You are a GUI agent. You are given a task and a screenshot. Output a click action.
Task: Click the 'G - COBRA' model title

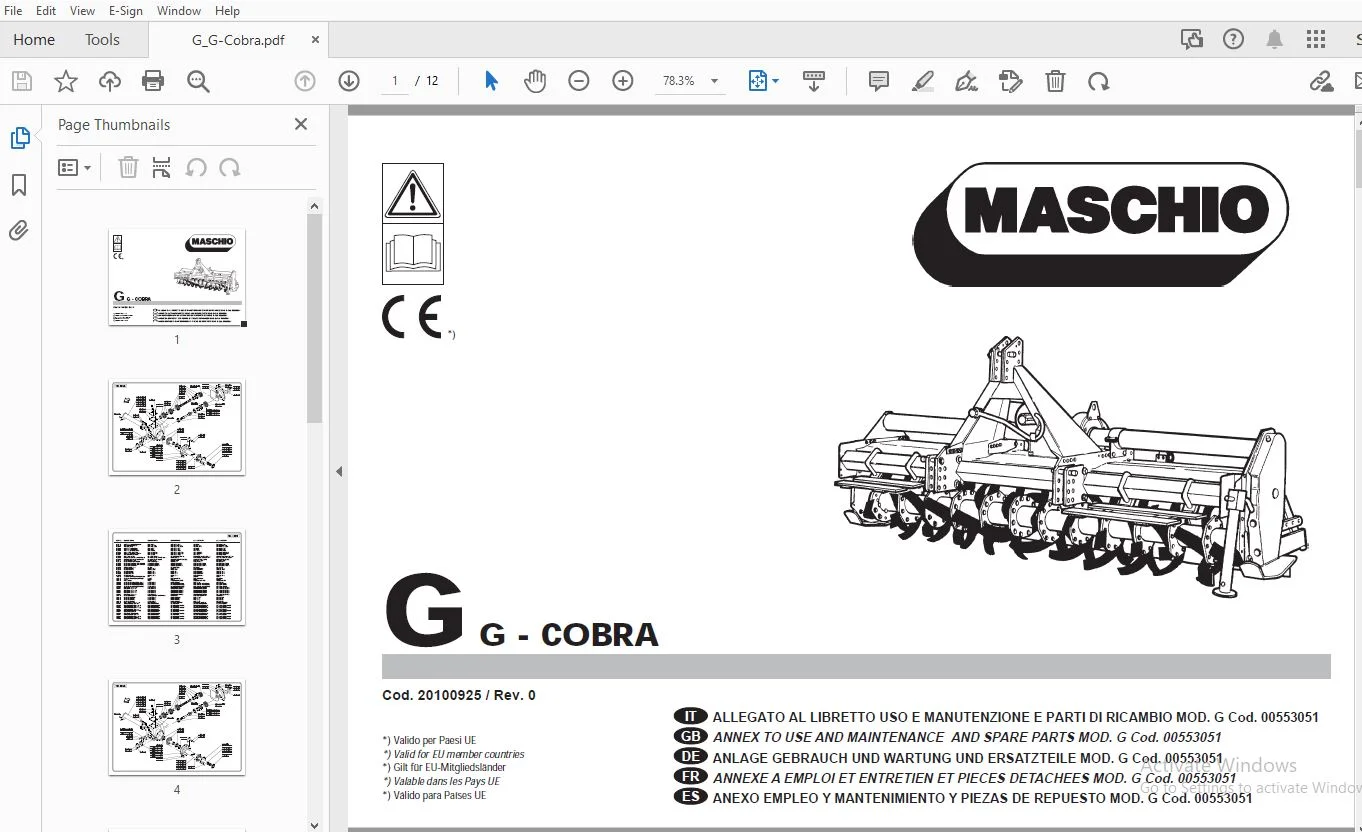[569, 634]
